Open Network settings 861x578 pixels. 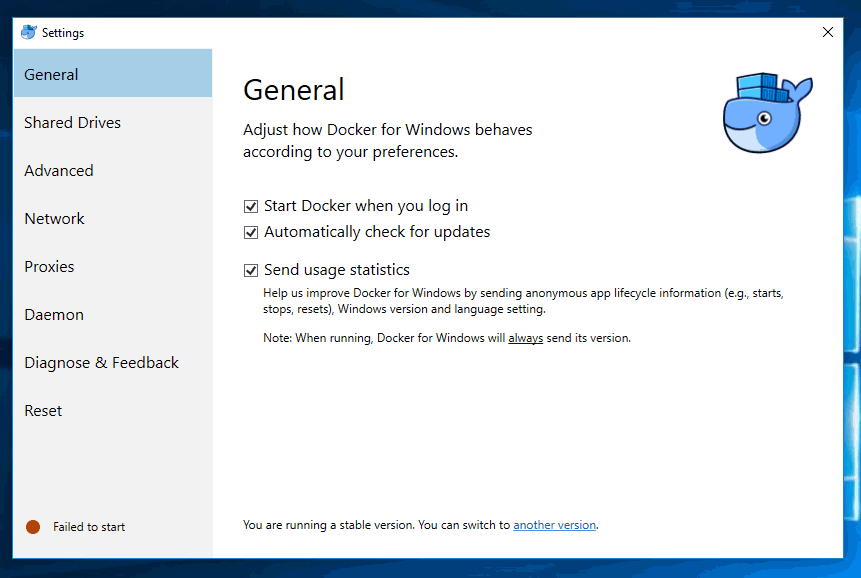tap(113, 218)
